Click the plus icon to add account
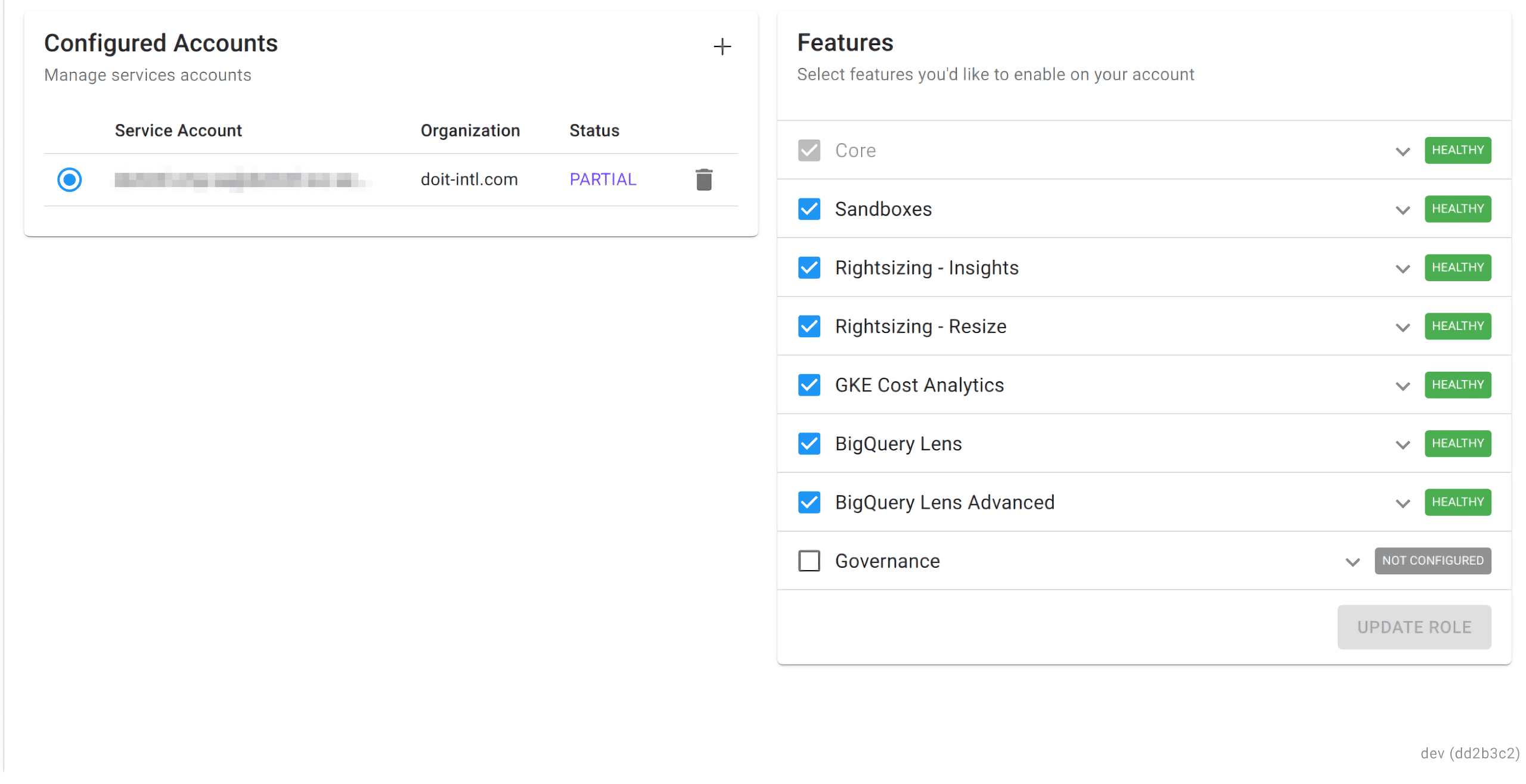The width and height of the screenshot is (1526, 784). click(x=722, y=46)
